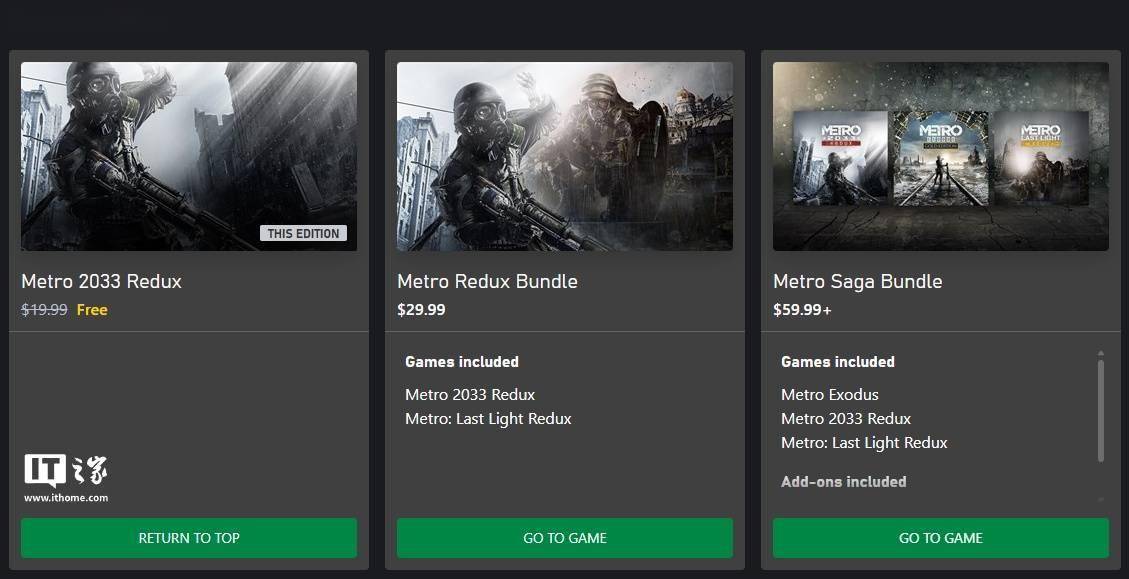Open the Metro Redux Bundle cover image
1129x579 pixels.
pos(564,156)
